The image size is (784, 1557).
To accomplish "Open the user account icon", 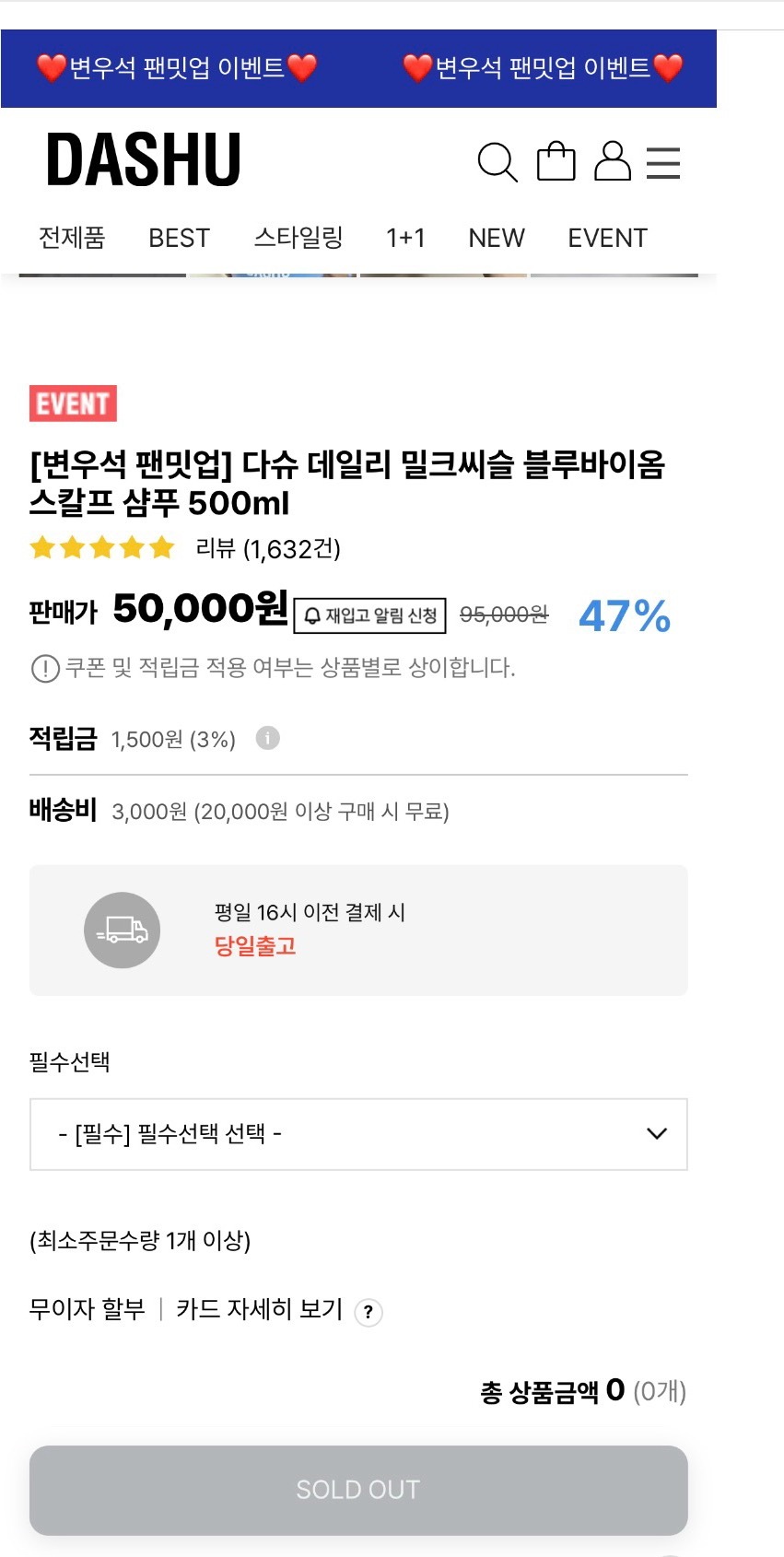I will point(613,160).
